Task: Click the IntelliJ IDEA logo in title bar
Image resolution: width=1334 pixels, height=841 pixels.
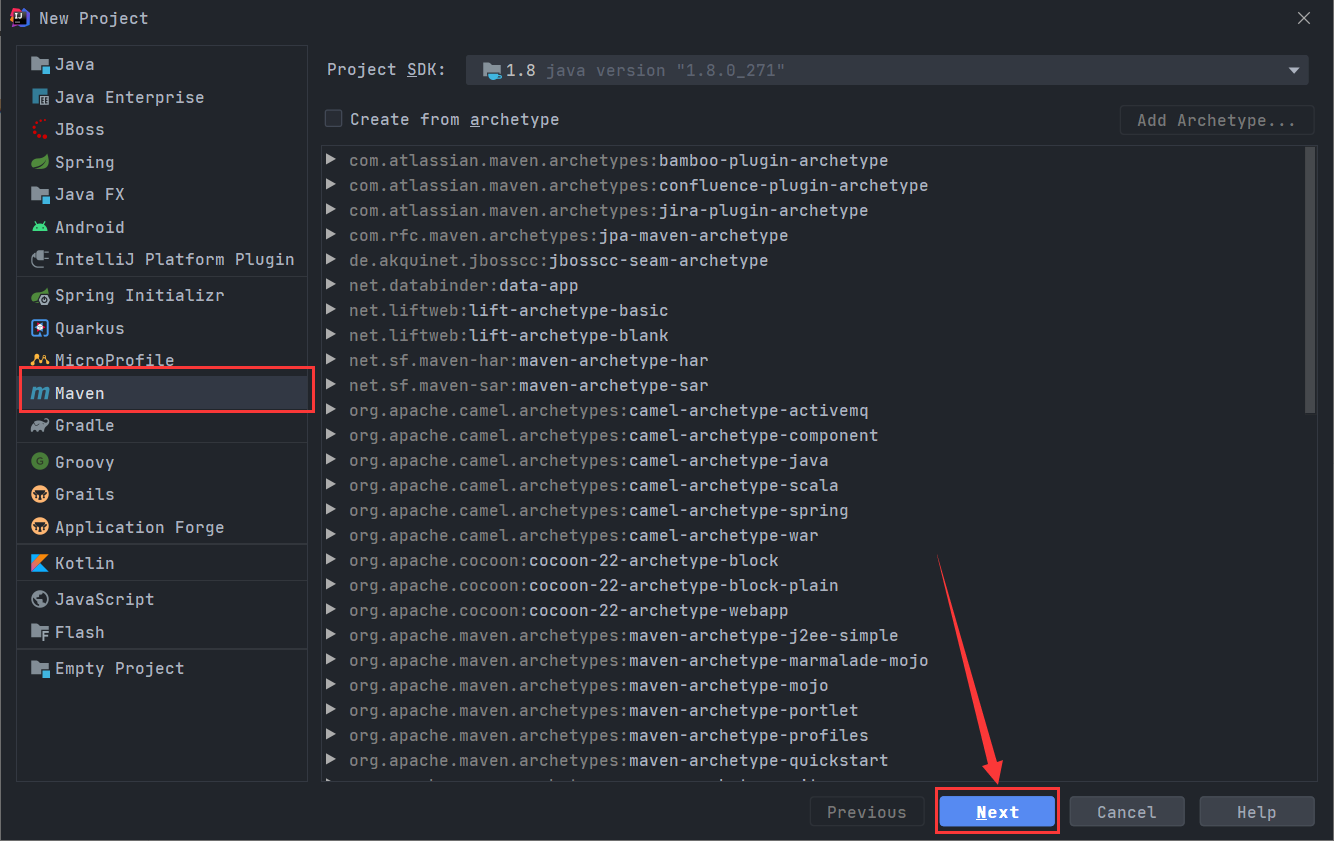Action: [20, 18]
